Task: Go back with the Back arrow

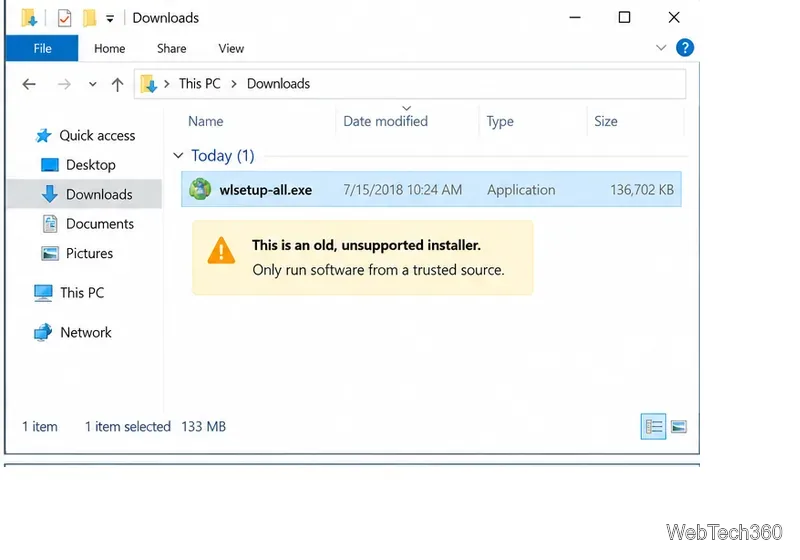Action: [29, 84]
